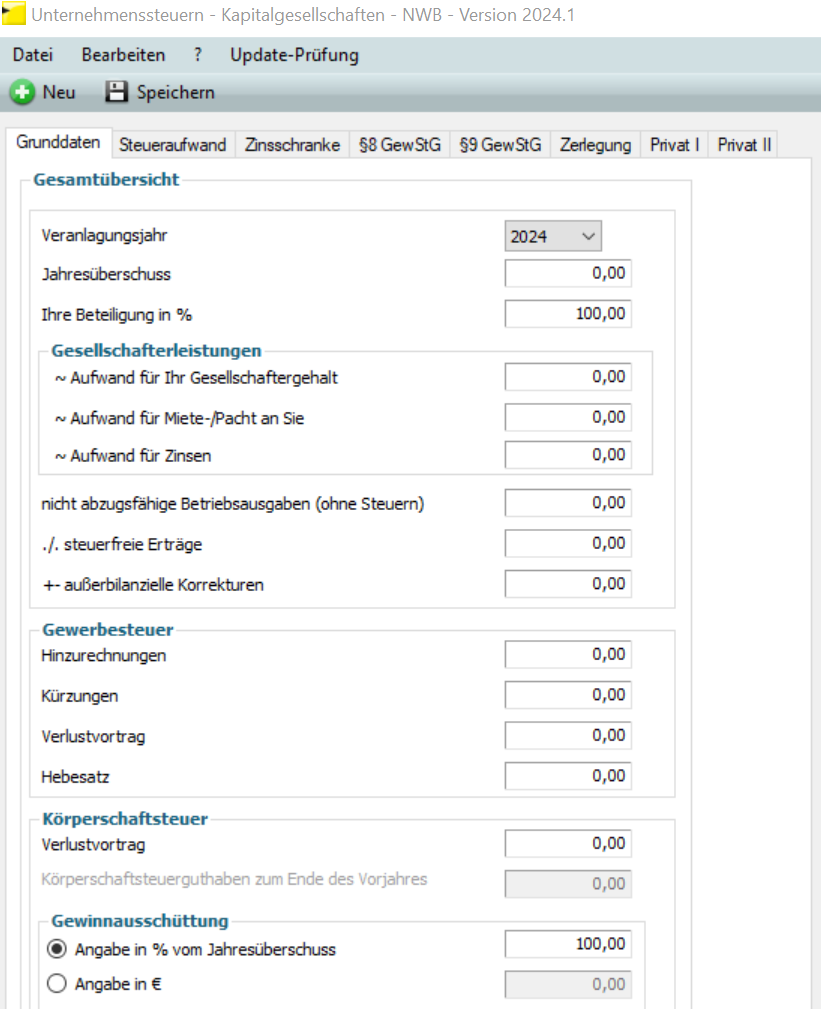
Task: Click the Update-Prüfung menu item
Action: pos(294,55)
